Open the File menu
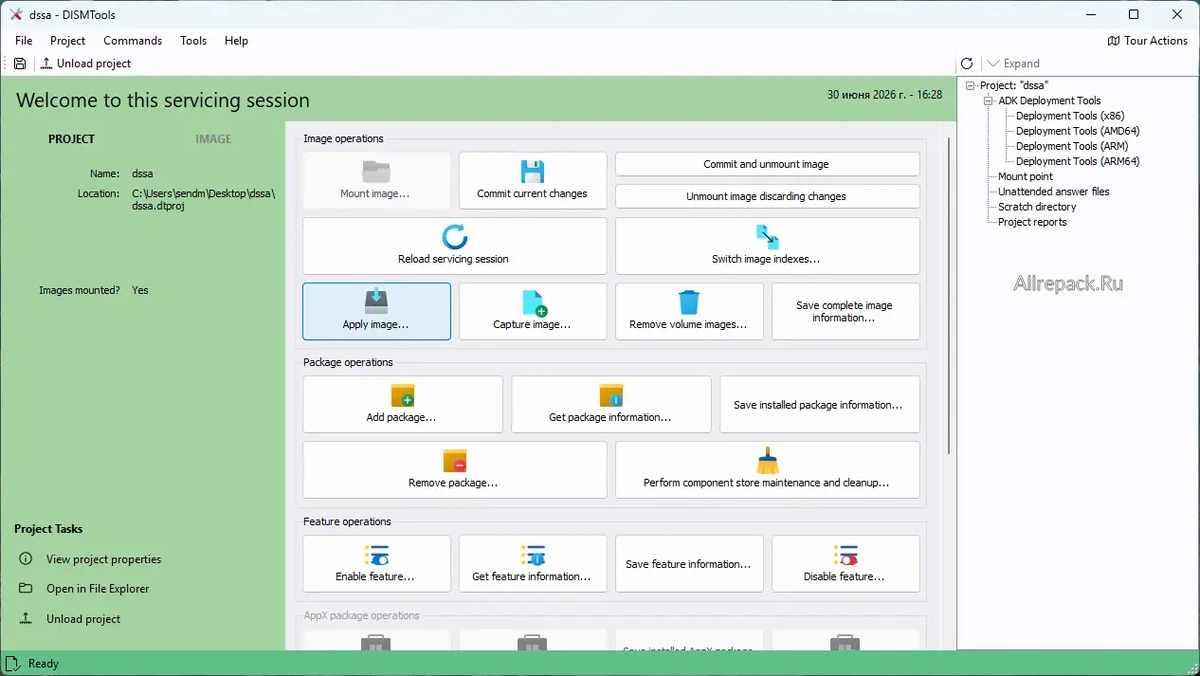This screenshot has height=676, width=1200. click(x=24, y=41)
